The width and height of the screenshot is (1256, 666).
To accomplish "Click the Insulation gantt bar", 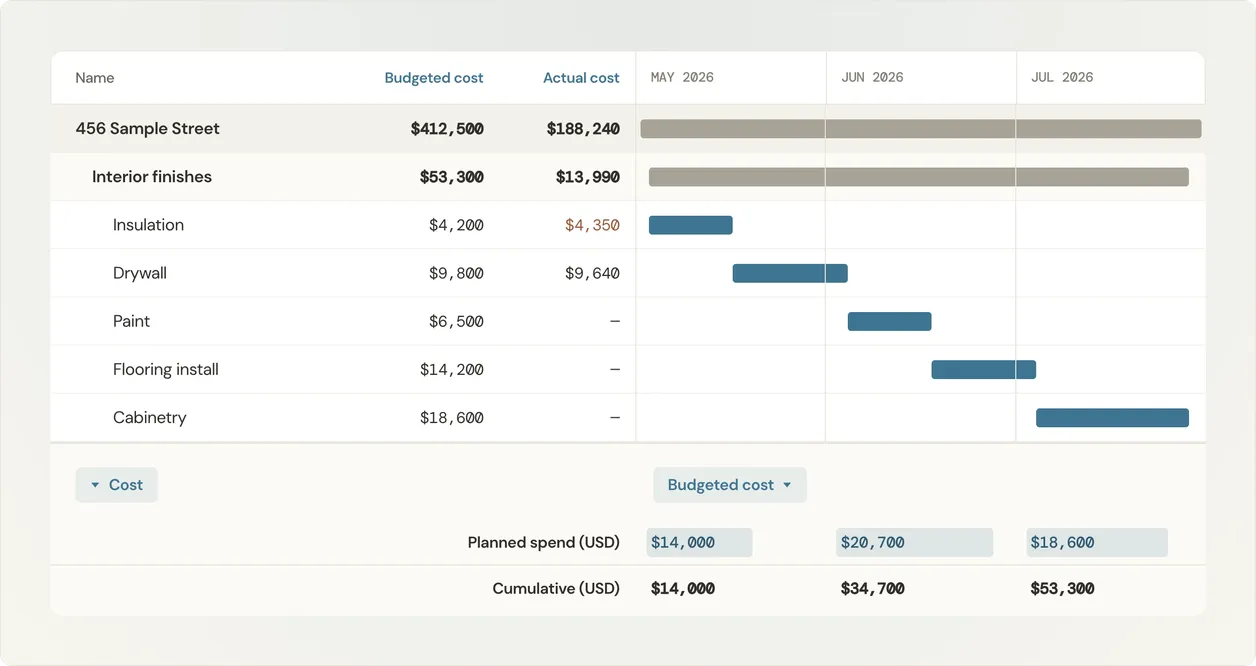I will [x=691, y=225].
